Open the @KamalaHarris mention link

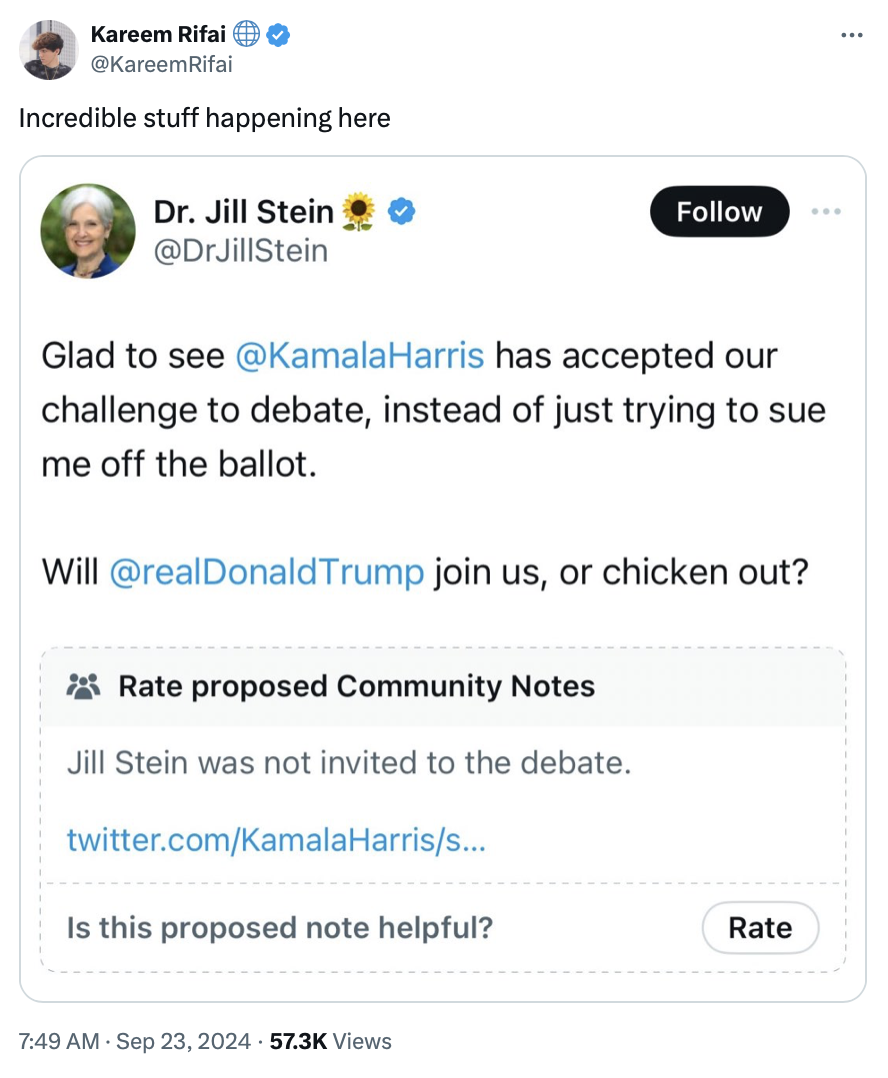[x=360, y=356]
